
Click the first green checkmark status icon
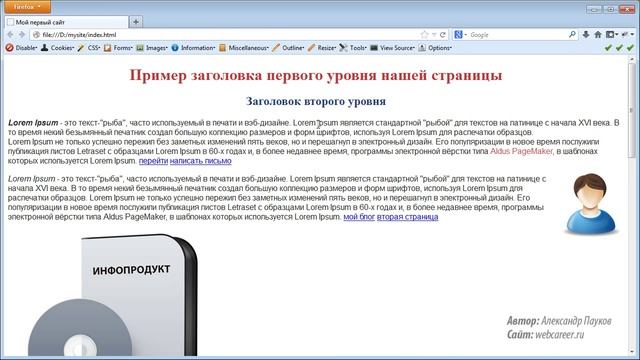(608, 48)
